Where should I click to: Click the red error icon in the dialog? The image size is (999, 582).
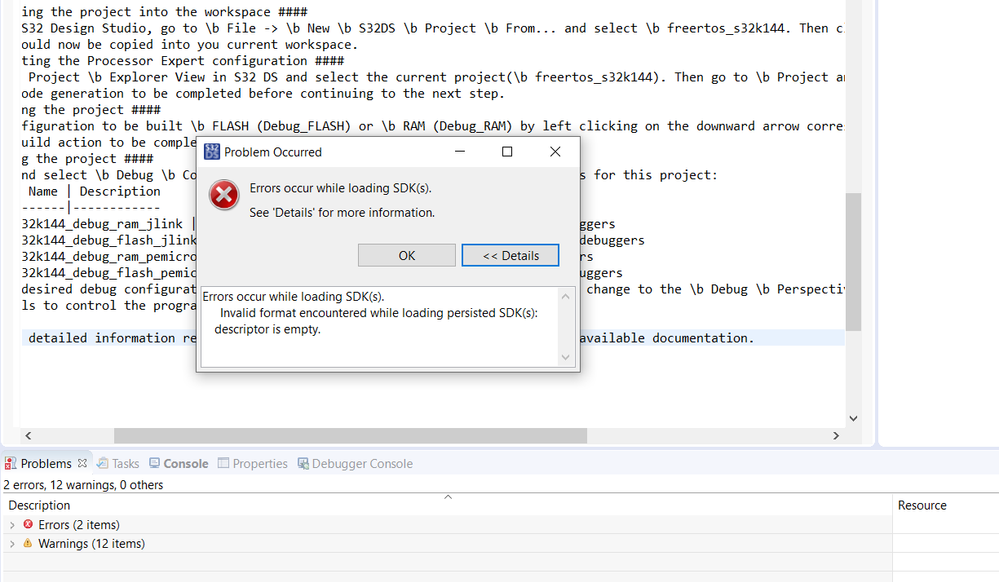tap(223, 195)
